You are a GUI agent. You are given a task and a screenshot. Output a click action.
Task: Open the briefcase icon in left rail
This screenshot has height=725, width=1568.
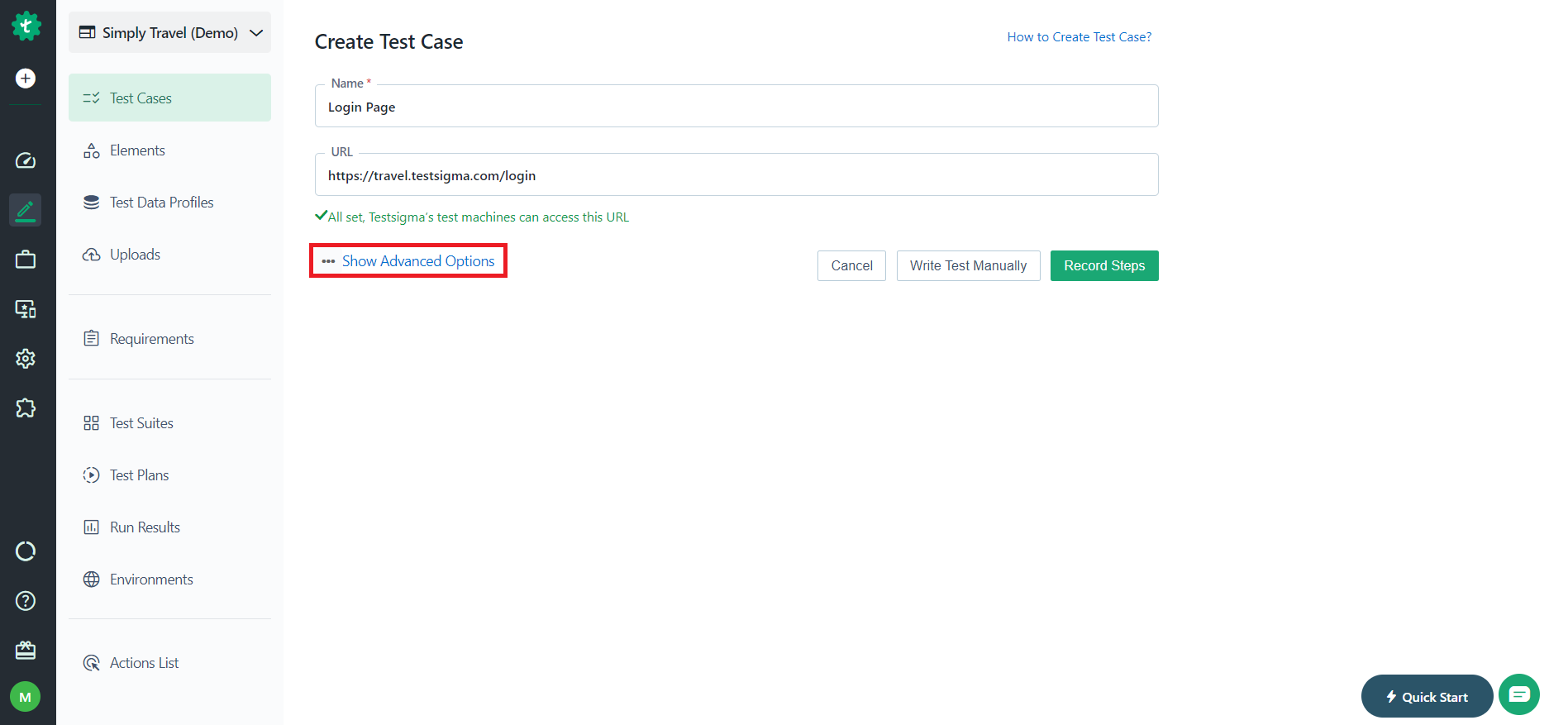pos(26,260)
